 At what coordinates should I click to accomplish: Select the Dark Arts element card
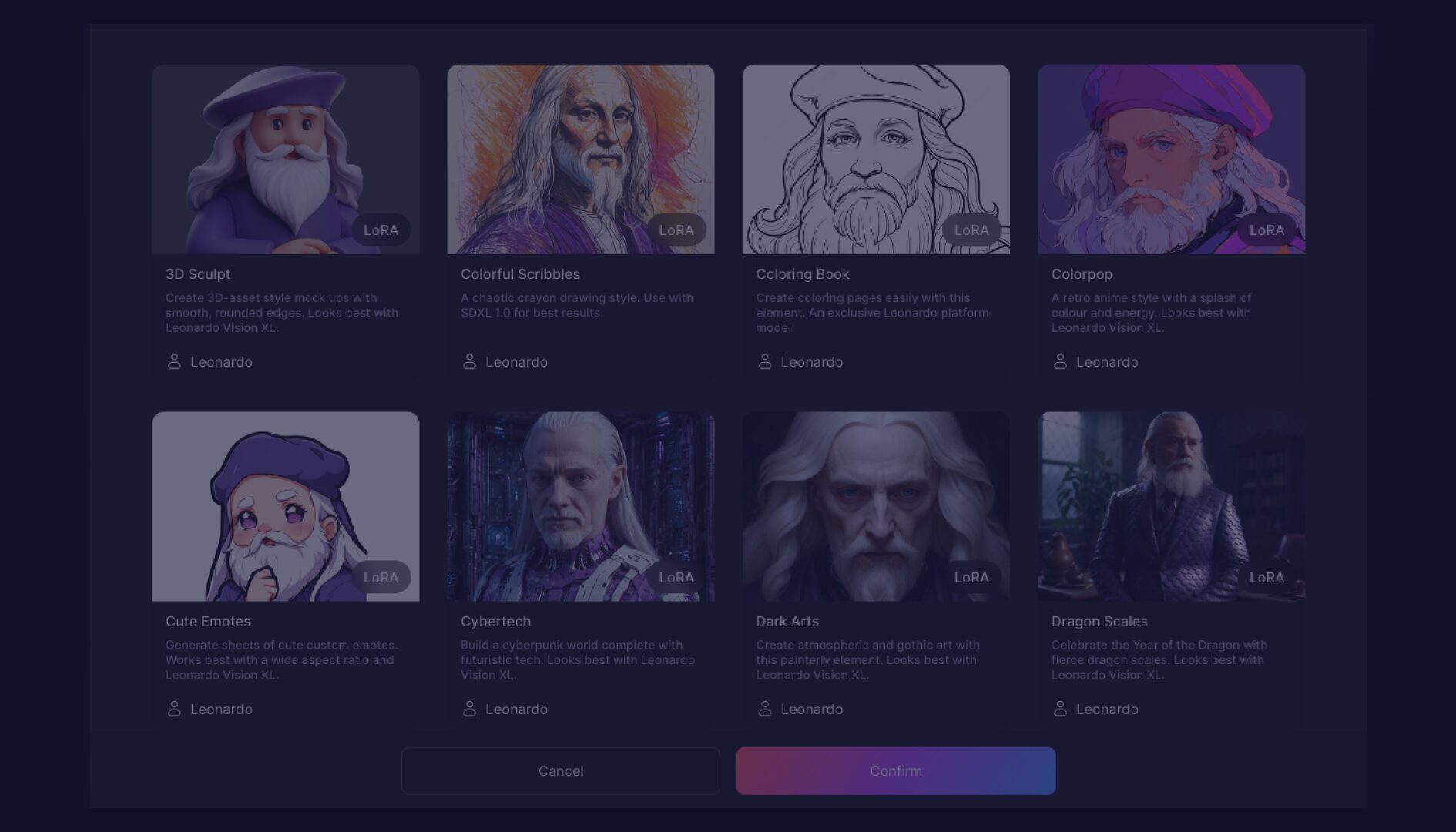pyautogui.click(x=875, y=506)
